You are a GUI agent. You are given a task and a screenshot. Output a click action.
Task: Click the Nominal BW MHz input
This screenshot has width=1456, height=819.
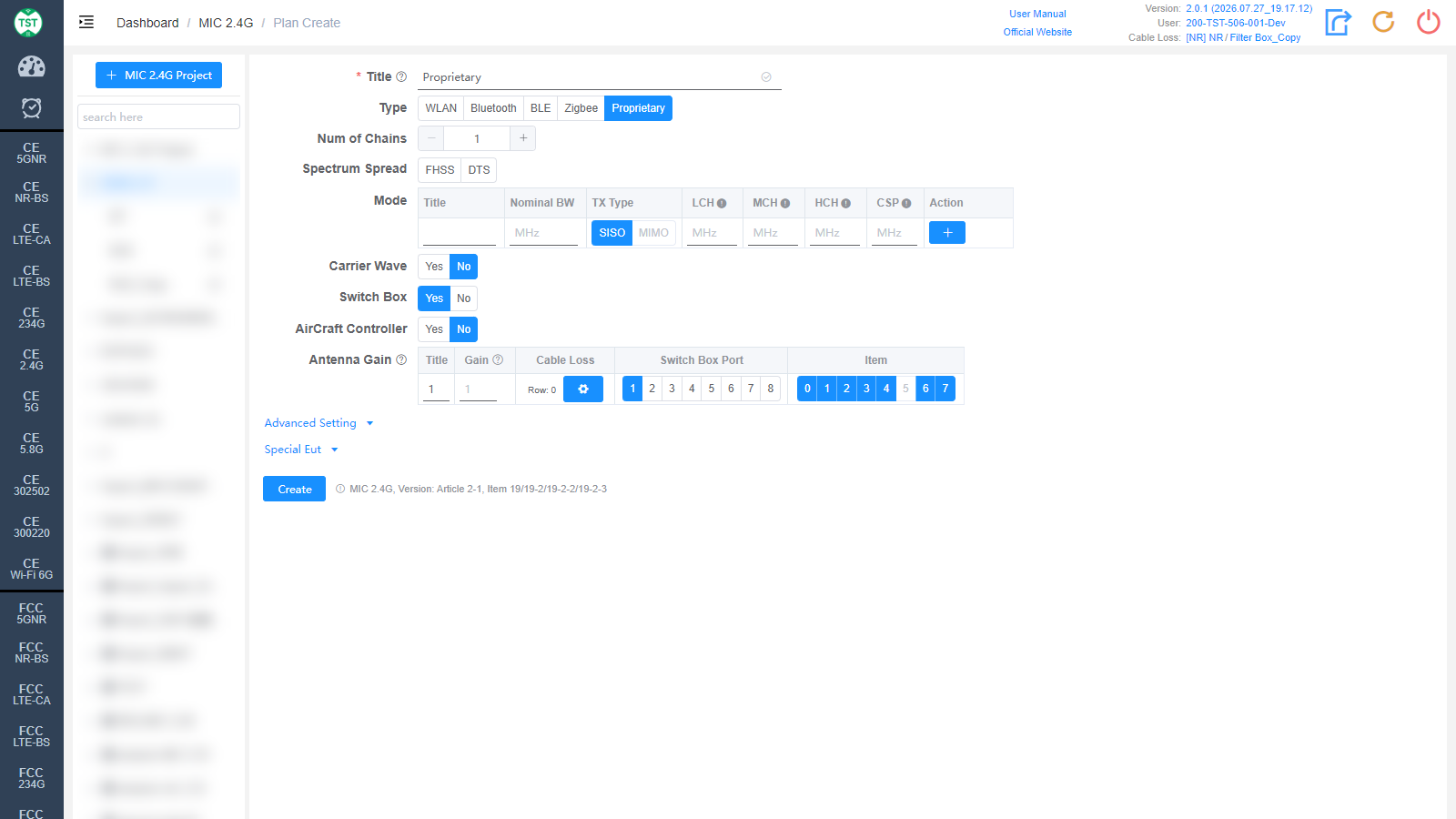click(543, 233)
